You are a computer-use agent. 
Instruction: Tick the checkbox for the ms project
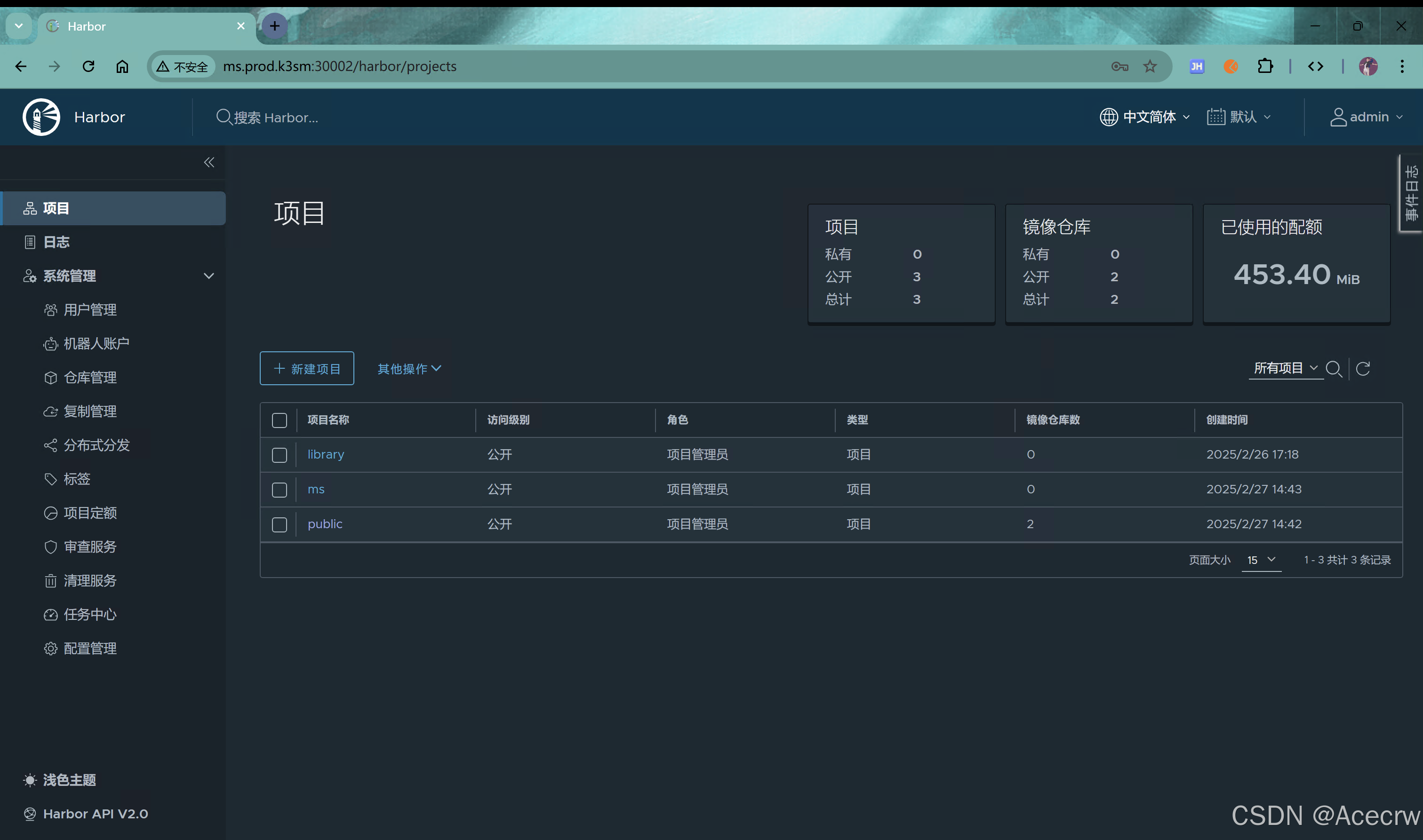coord(279,490)
